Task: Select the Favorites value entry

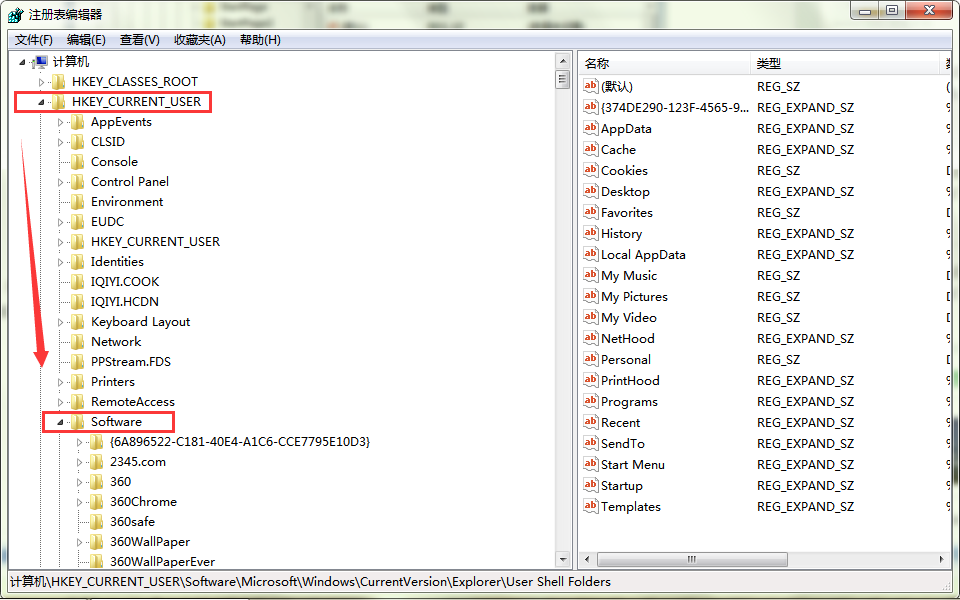Action: click(x=626, y=213)
